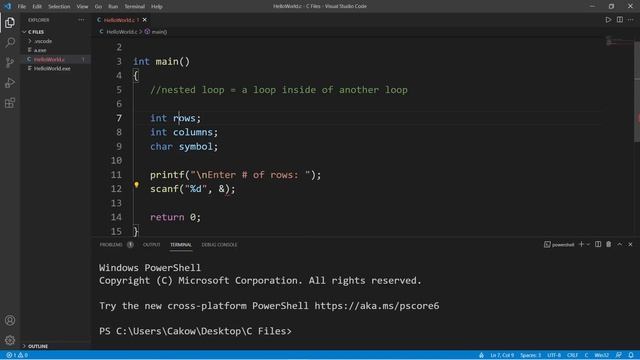640x360 pixels.
Task: Switch to the OUTPUT panel tab
Action: coord(151,244)
